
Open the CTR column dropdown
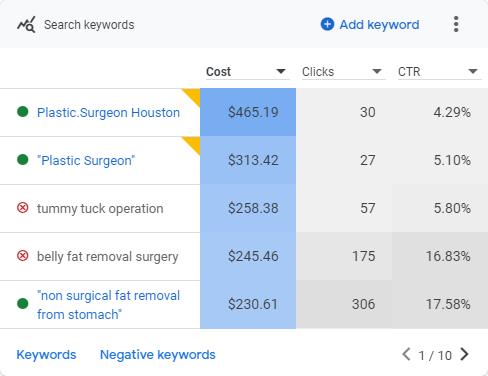[473, 71]
